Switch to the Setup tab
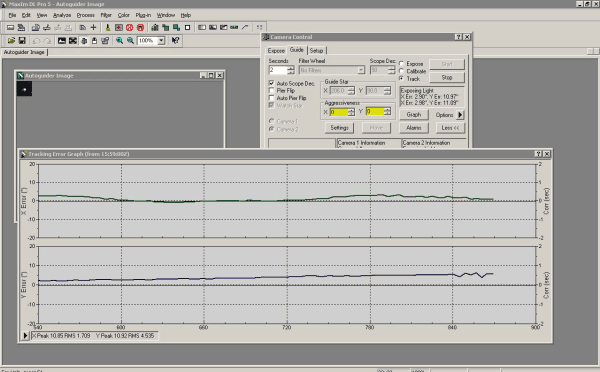Image resolution: width=600 pixels, height=372 pixels. pyautogui.click(x=316, y=51)
